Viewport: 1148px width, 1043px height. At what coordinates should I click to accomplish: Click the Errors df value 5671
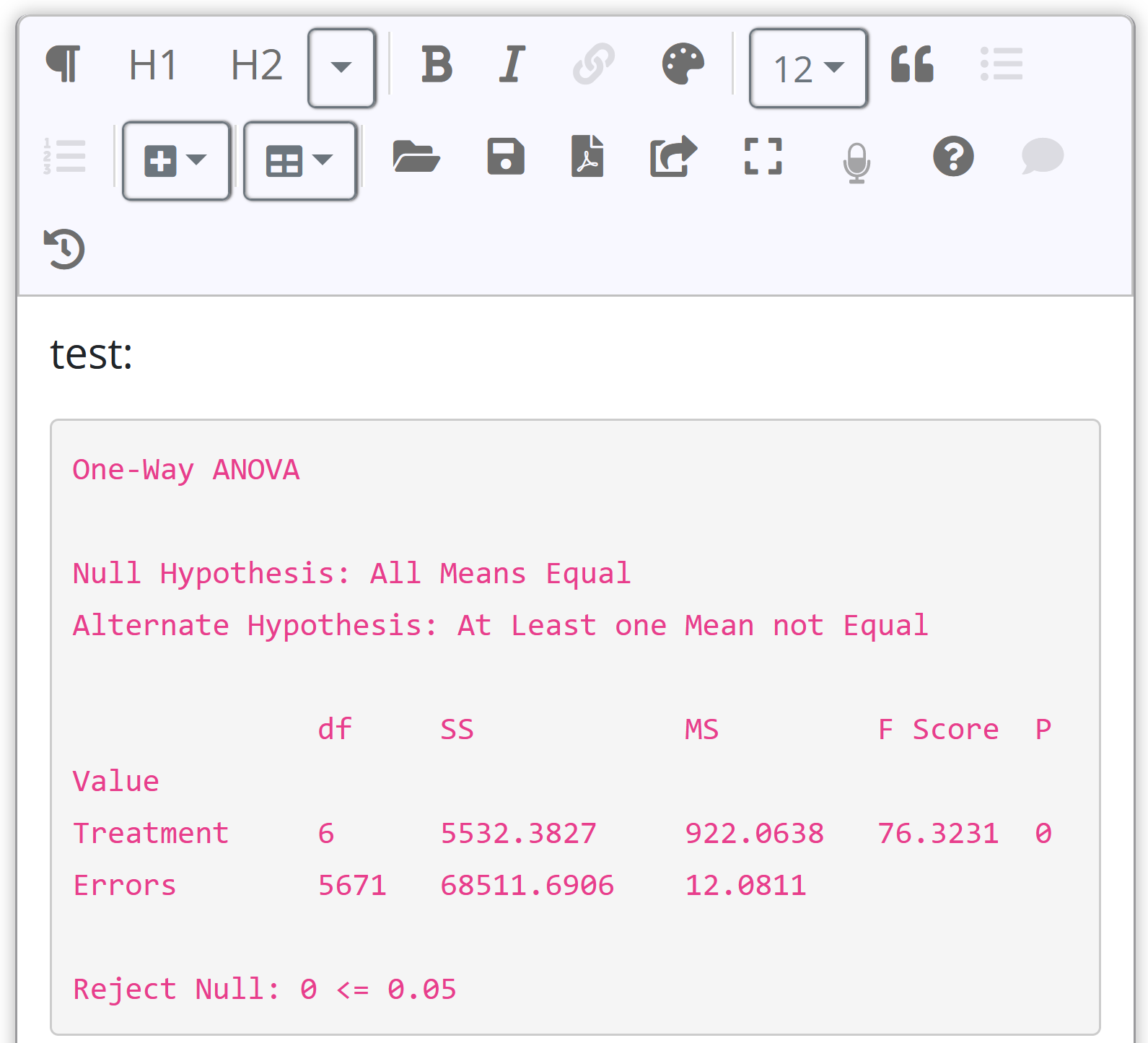click(352, 885)
